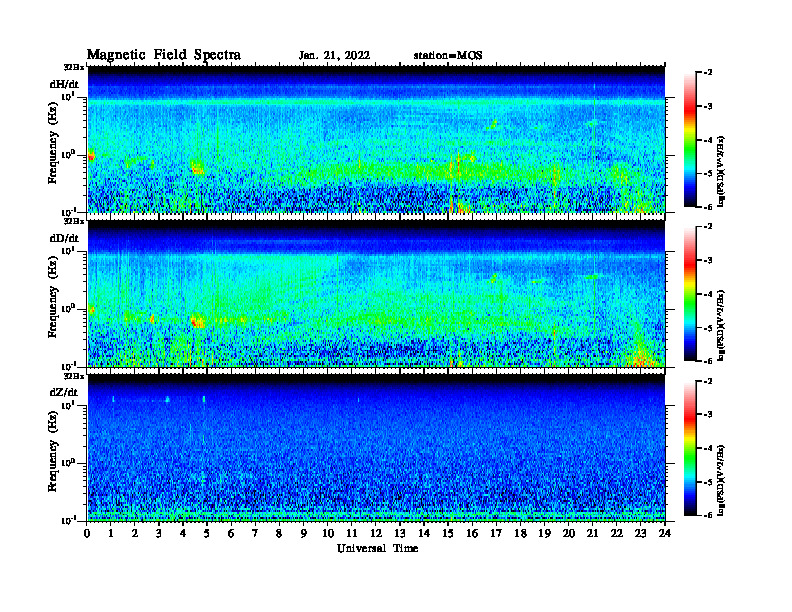
Task: Click the dH/dt panel label
Action: pos(64,84)
